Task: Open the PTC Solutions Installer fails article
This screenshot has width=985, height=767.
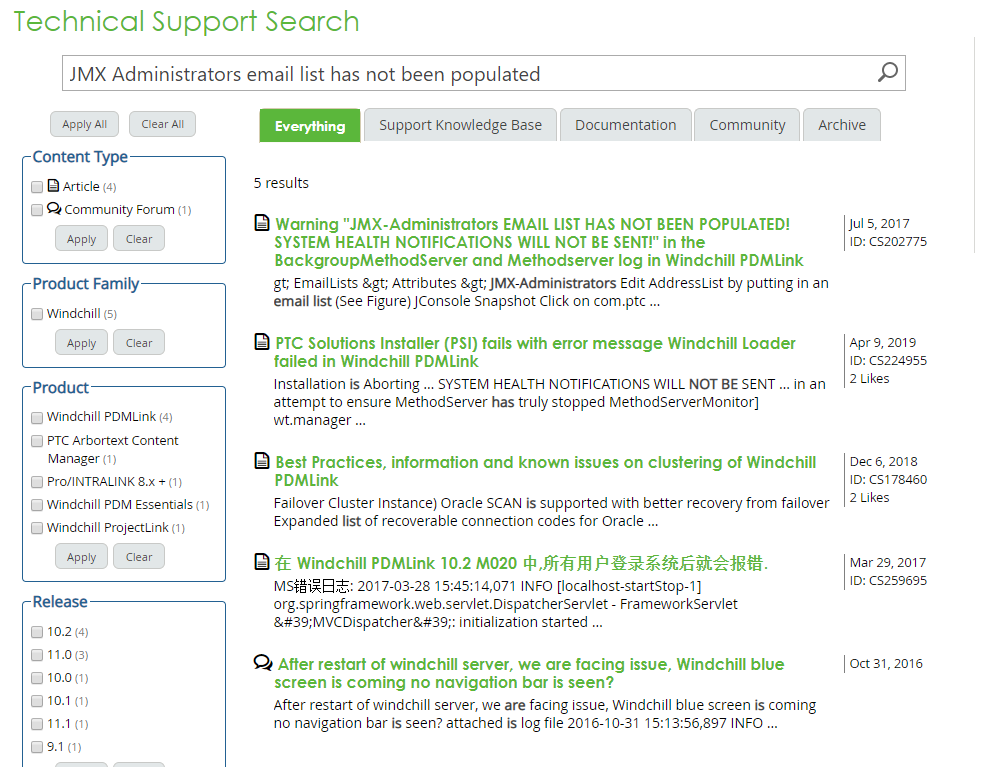Action: (x=535, y=352)
